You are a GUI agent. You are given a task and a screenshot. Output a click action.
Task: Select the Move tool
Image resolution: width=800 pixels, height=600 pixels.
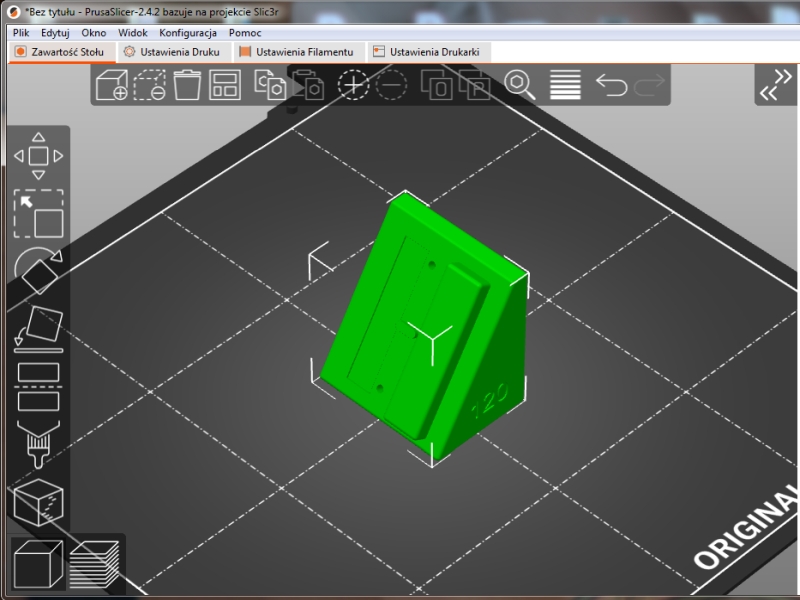click(x=40, y=155)
